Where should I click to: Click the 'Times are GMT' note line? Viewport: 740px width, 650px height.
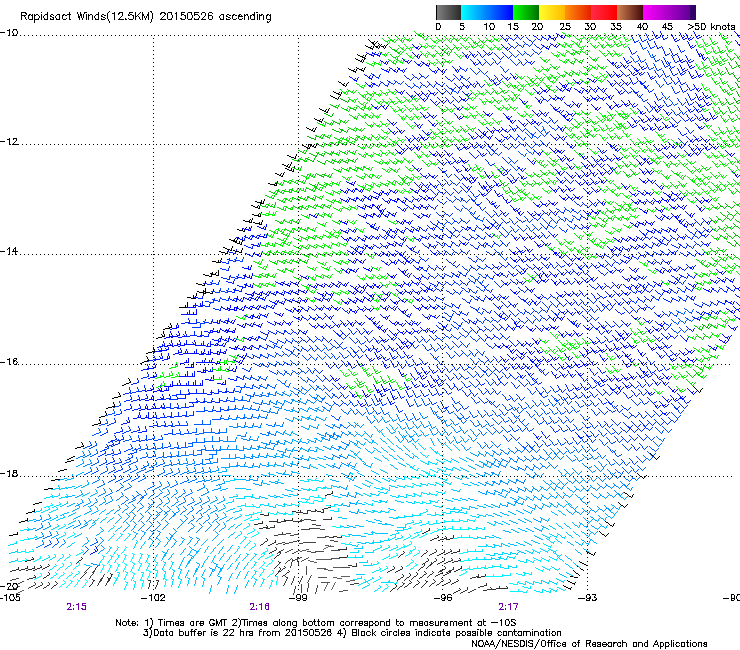(x=316, y=623)
